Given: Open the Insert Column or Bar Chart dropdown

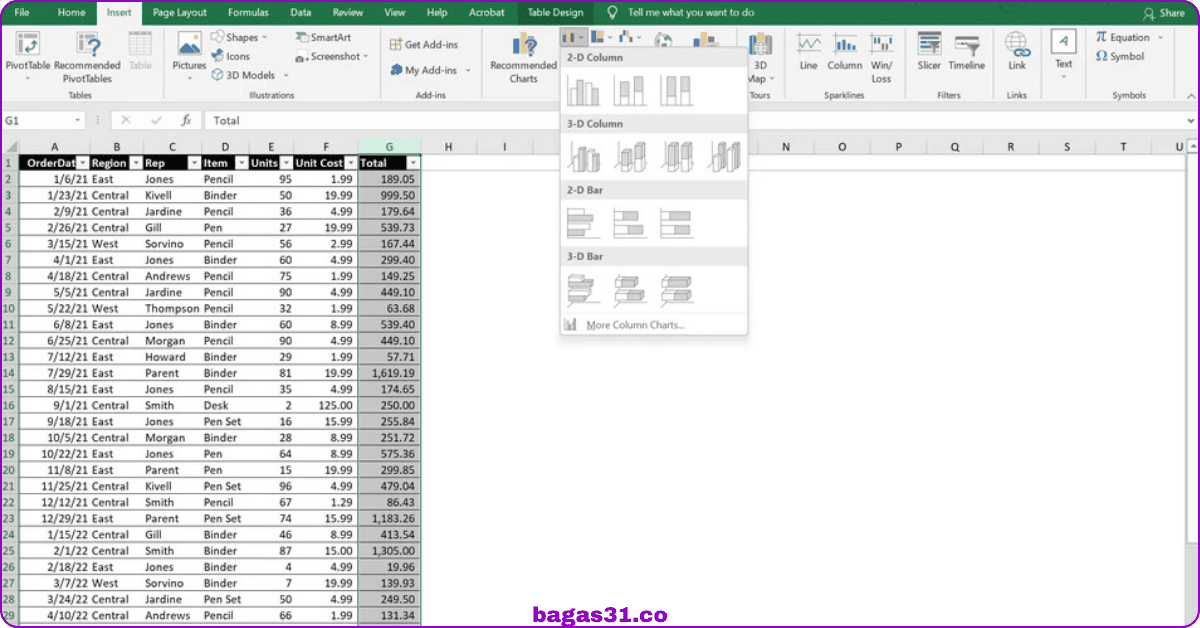Looking at the screenshot, I should tap(573, 37).
